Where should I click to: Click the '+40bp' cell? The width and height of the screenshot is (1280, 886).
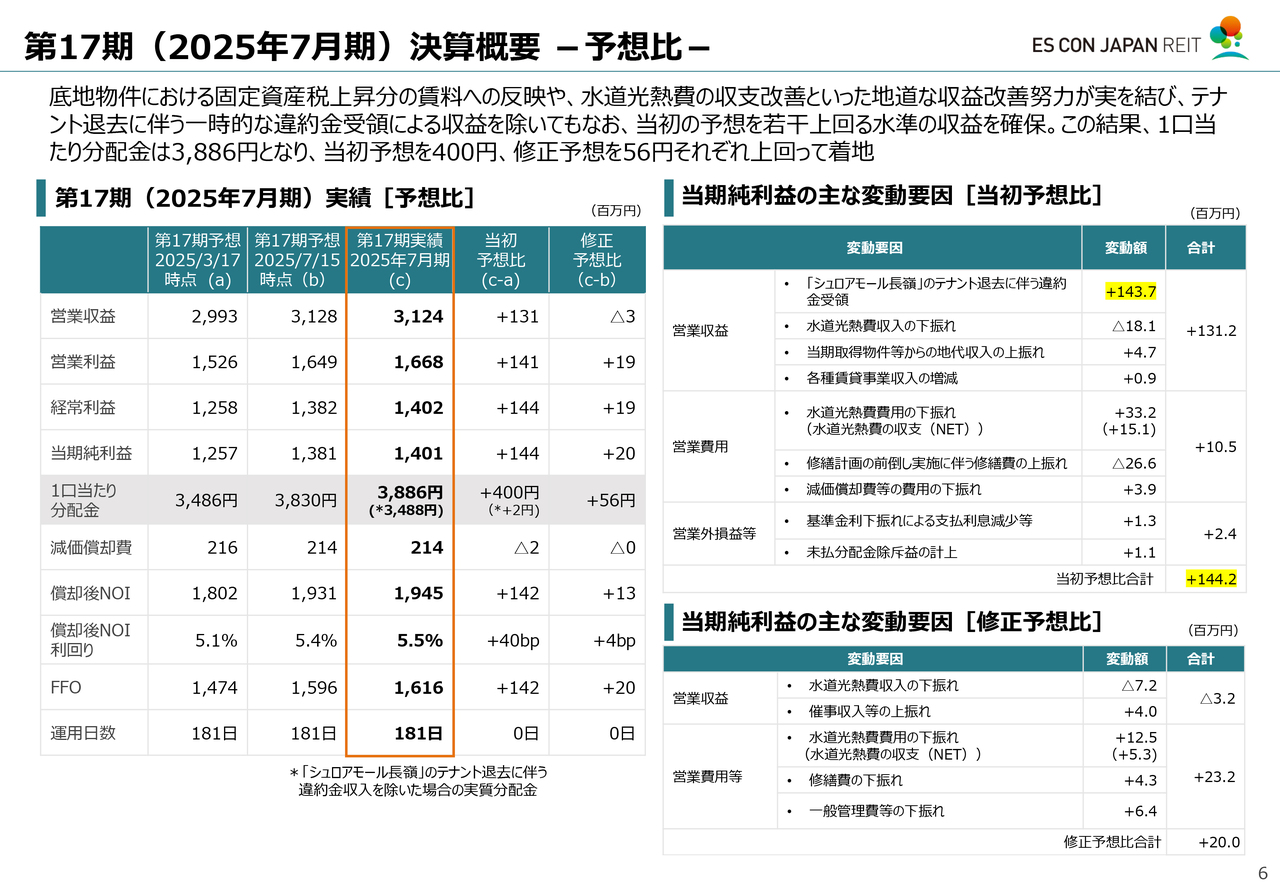pyautogui.click(x=513, y=640)
